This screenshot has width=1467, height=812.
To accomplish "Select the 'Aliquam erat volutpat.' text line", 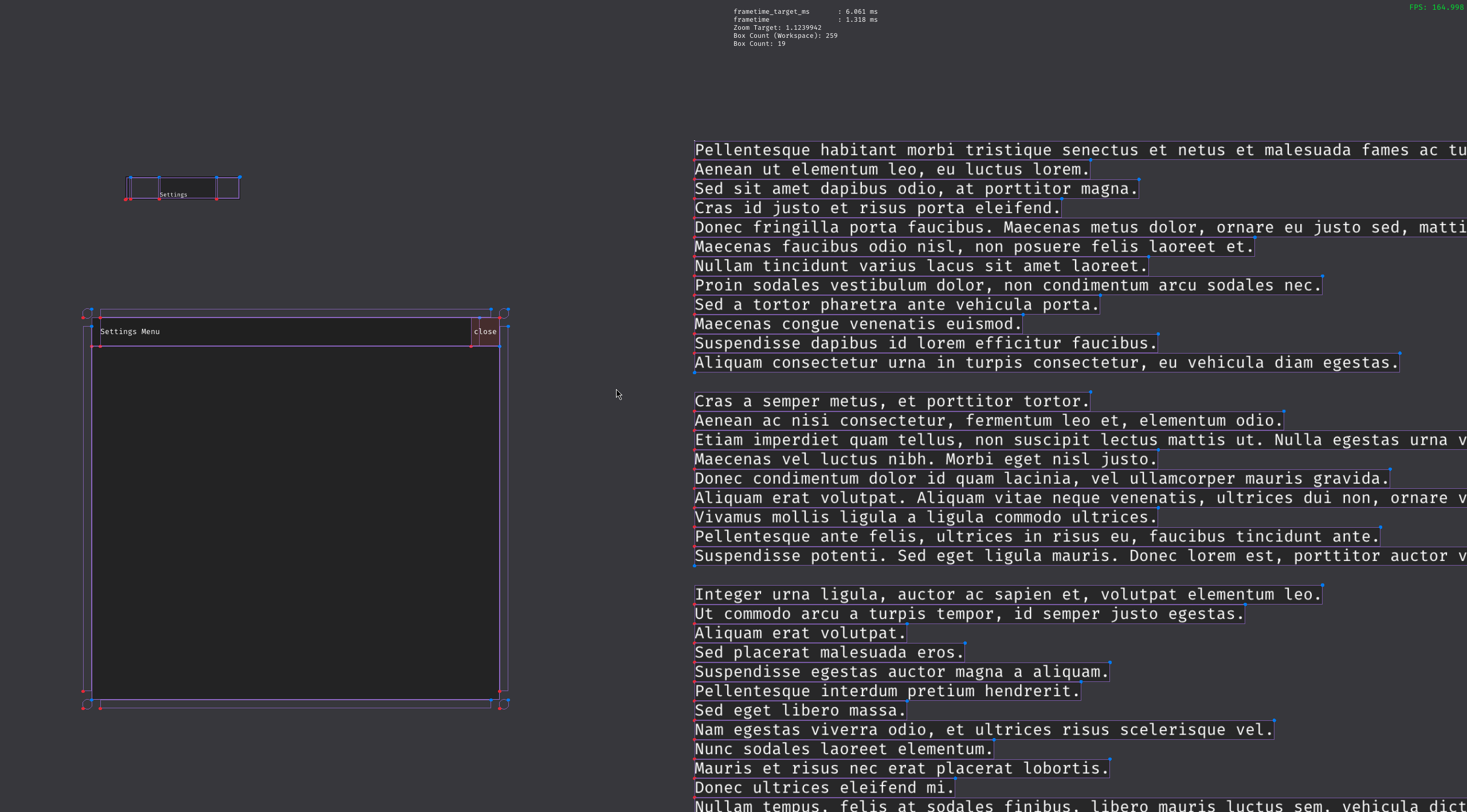I will pyautogui.click(x=800, y=633).
